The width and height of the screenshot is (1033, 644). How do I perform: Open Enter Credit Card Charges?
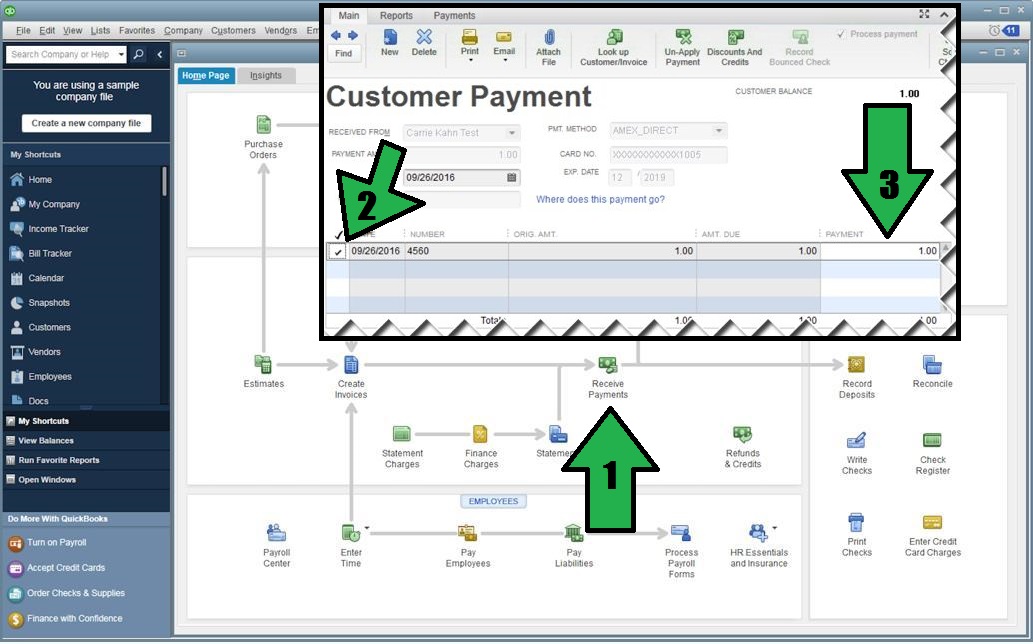point(932,522)
